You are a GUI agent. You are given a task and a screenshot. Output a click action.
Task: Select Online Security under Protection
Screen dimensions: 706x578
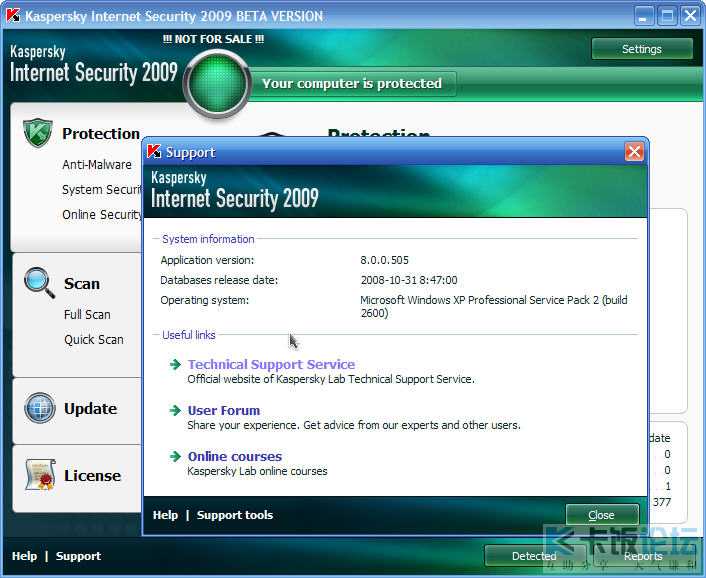click(x=102, y=215)
